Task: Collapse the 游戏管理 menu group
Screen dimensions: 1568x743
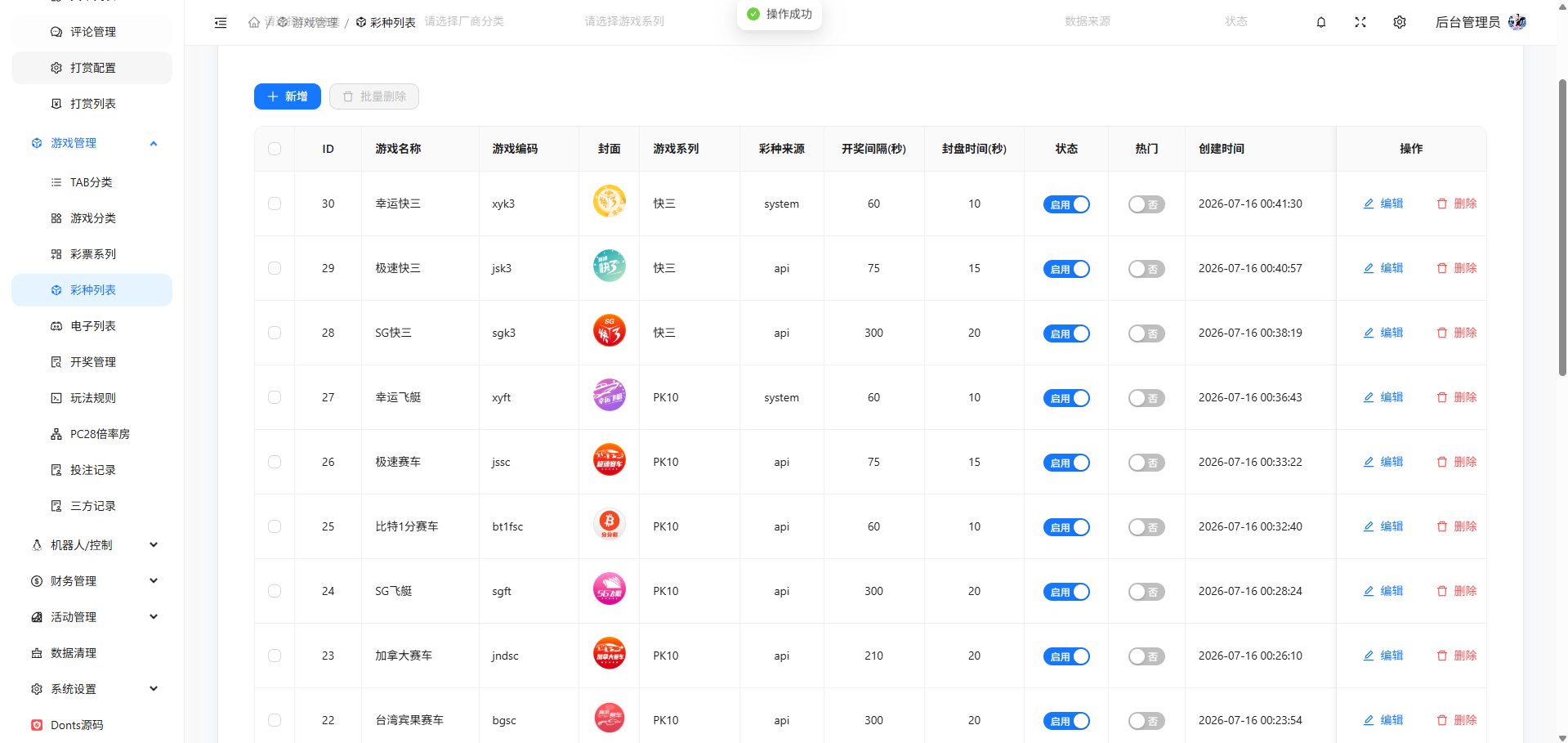Action: [92, 143]
